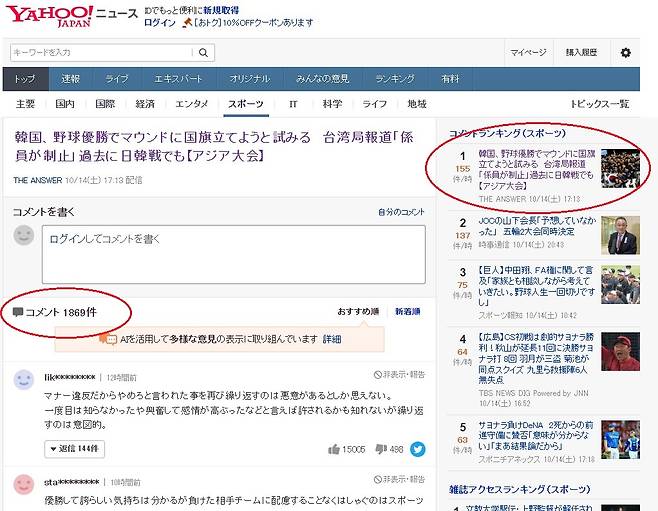This screenshot has height=511, width=658.
Task: Sort comments by おすすめ順
Action: click(x=358, y=312)
